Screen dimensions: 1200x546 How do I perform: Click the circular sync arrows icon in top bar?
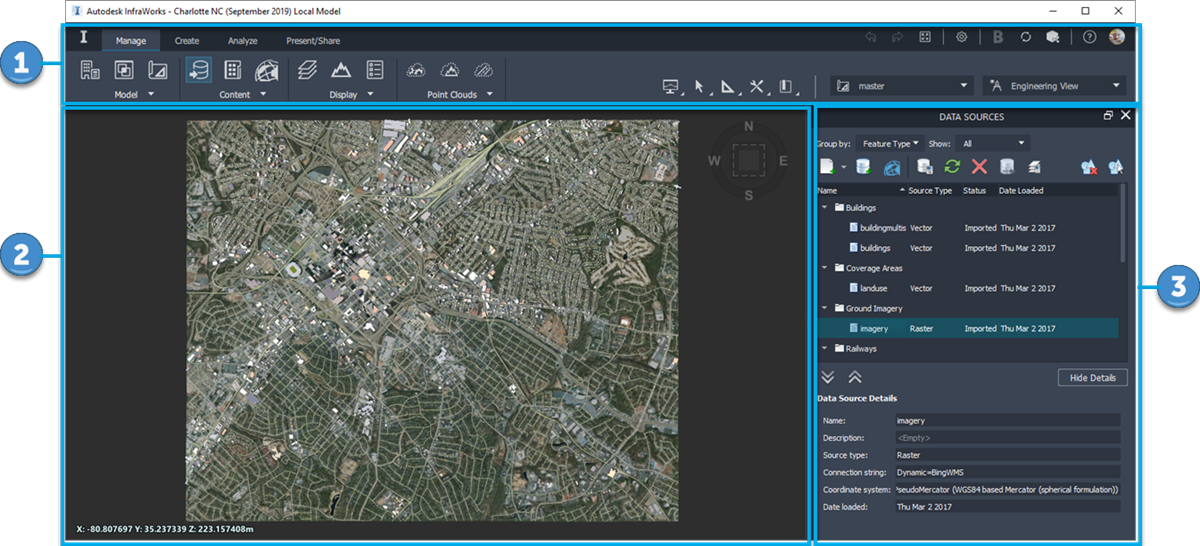coord(1025,37)
